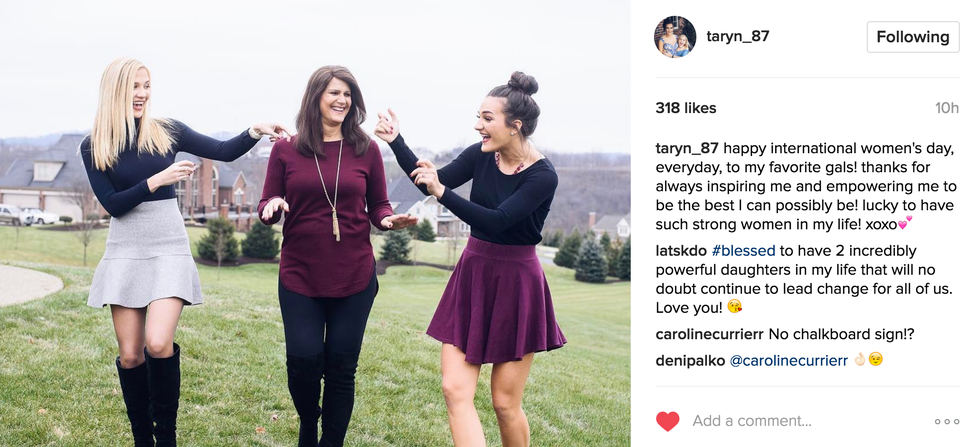Open the three-dot more options menu
This screenshot has height=447, width=980.
tap(947, 421)
